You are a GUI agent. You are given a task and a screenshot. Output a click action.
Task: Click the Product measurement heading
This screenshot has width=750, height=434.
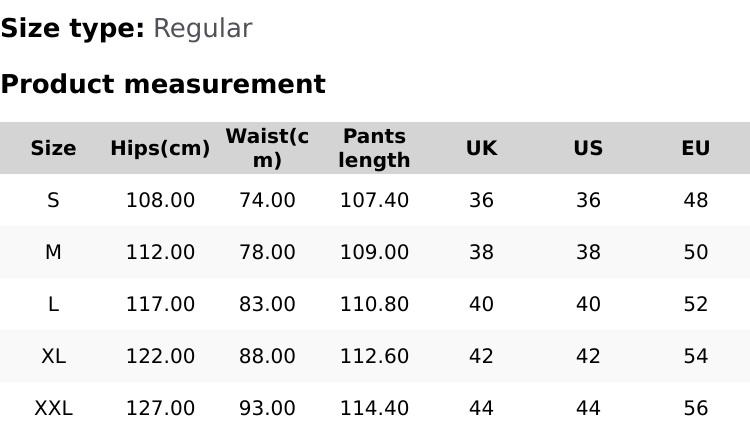pos(163,85)
